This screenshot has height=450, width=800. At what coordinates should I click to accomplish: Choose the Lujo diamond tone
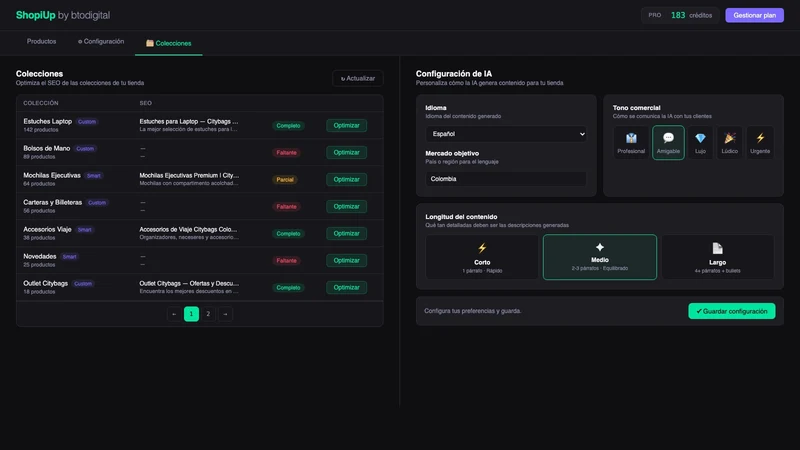point(700,142)
